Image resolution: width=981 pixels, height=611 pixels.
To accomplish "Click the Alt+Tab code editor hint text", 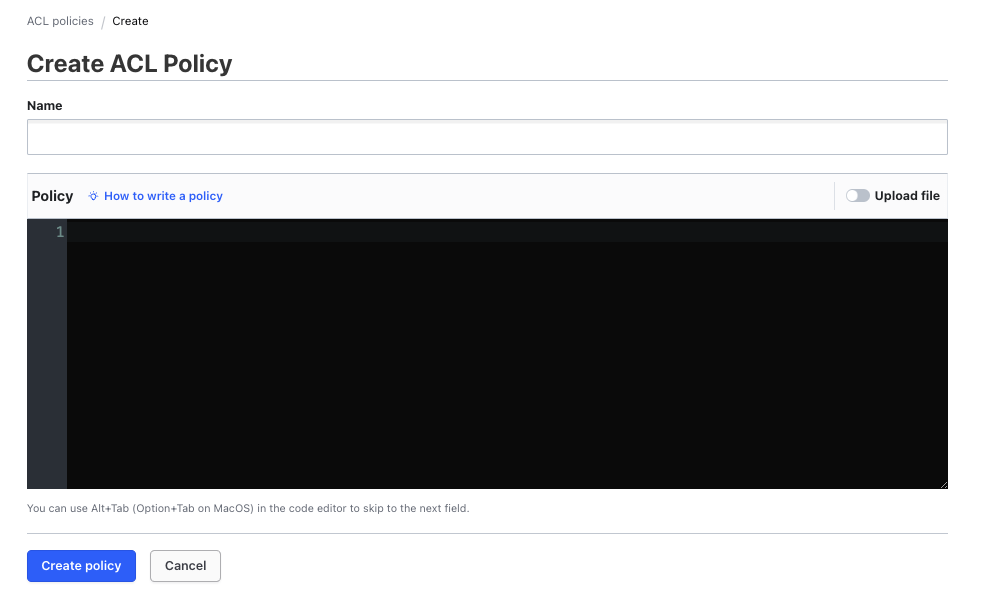I will click(x=248, y=508).
